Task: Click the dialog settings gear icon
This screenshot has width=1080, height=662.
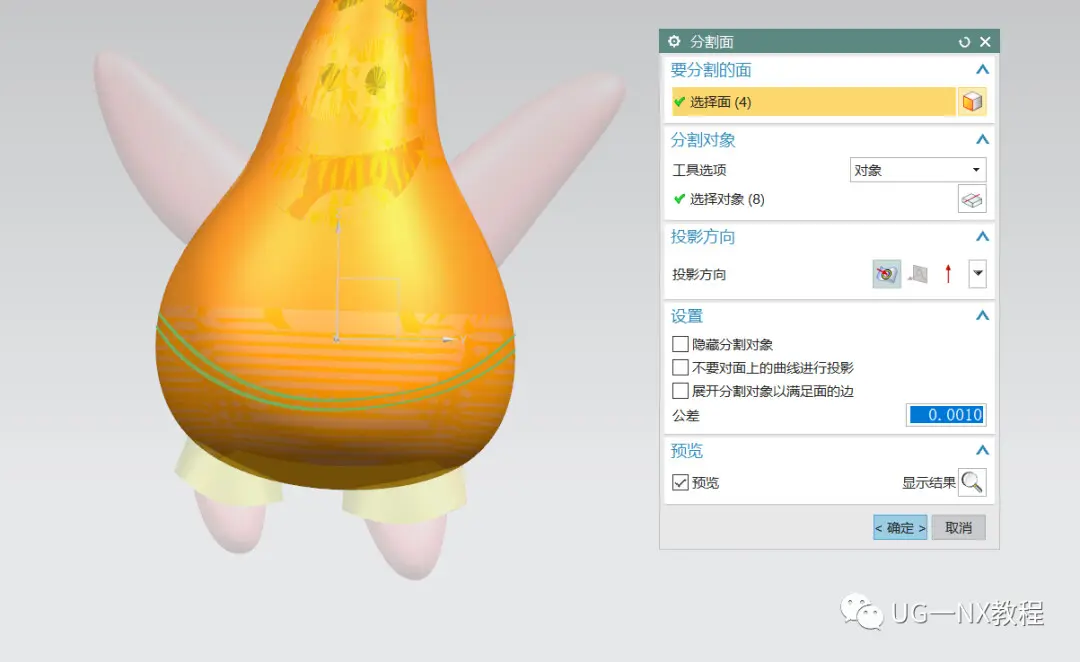Action: click(674, 41)
